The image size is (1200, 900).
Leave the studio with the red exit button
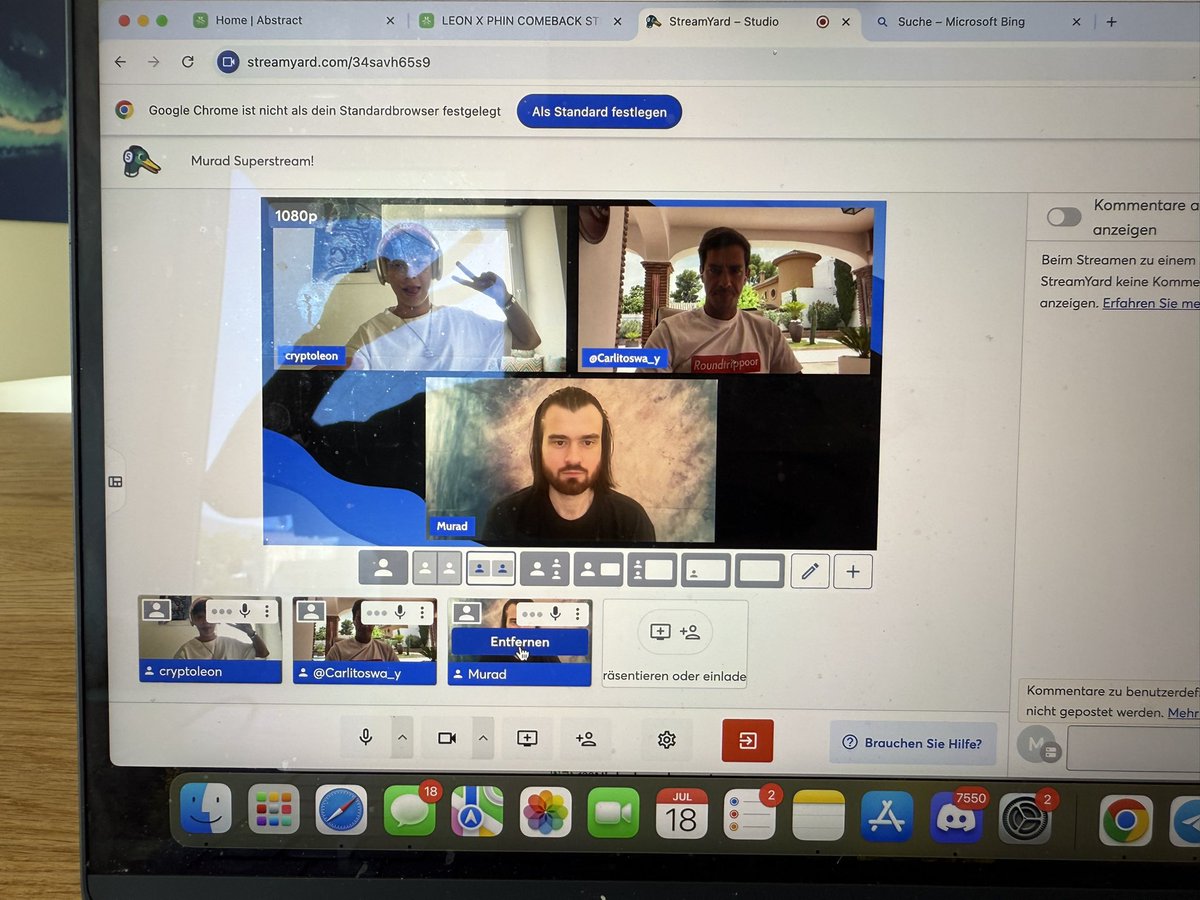(748, 741)
